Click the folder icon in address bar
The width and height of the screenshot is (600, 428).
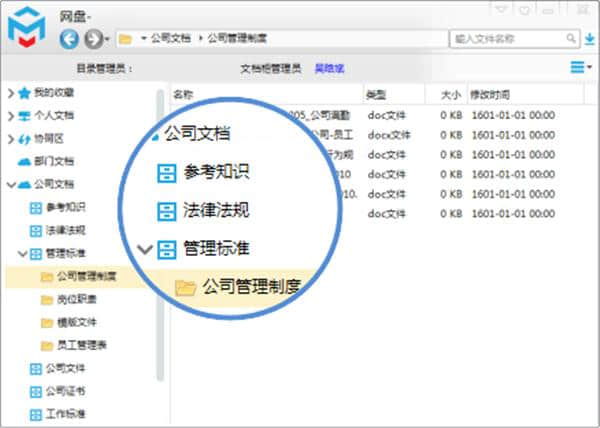coord(125,39)
